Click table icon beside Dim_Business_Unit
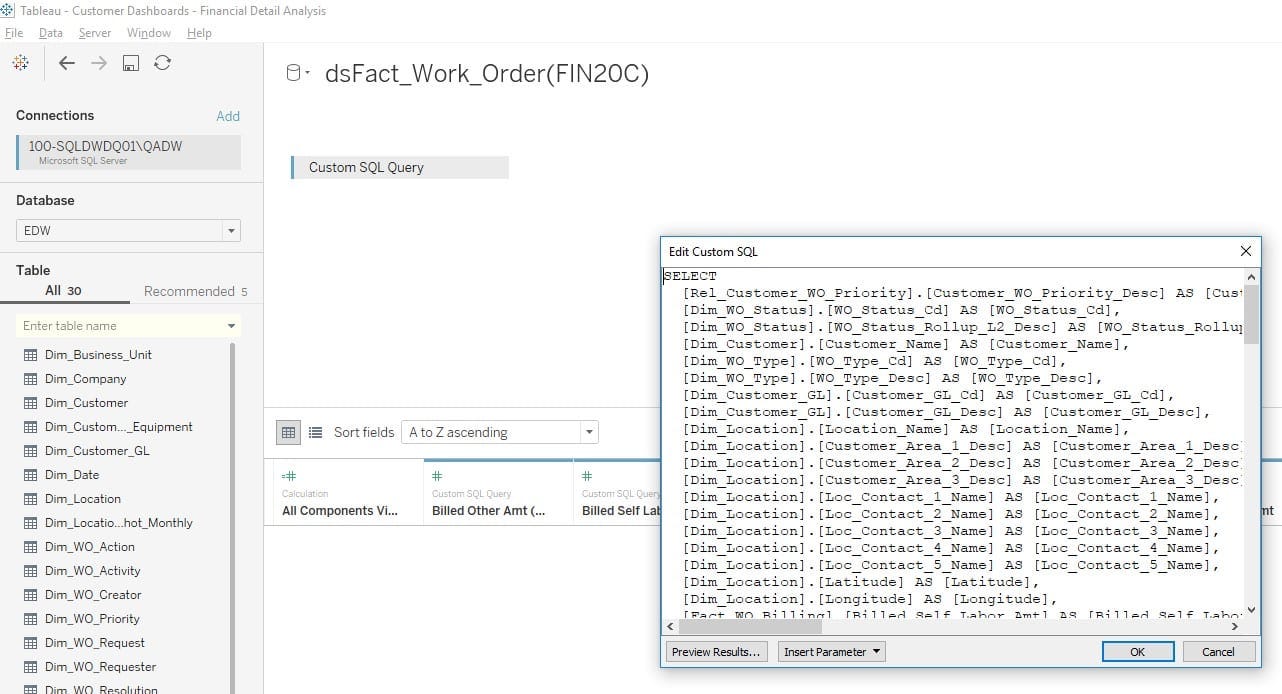This screenshot has height=694, width=1282. click(x=30, y=355)
